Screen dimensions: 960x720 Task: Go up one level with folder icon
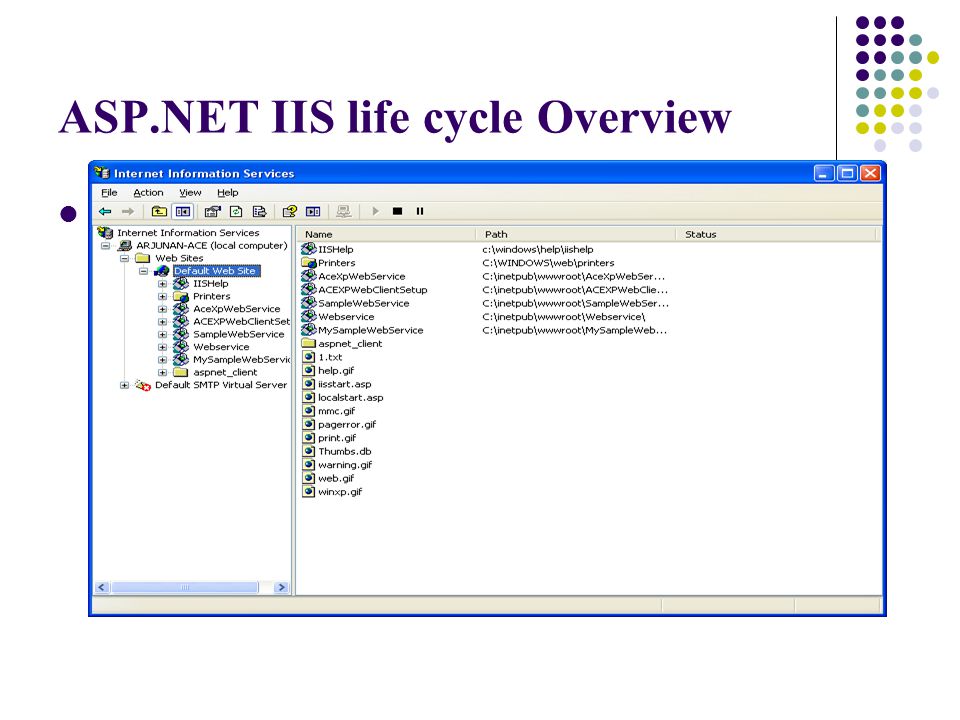coord(159,211)
